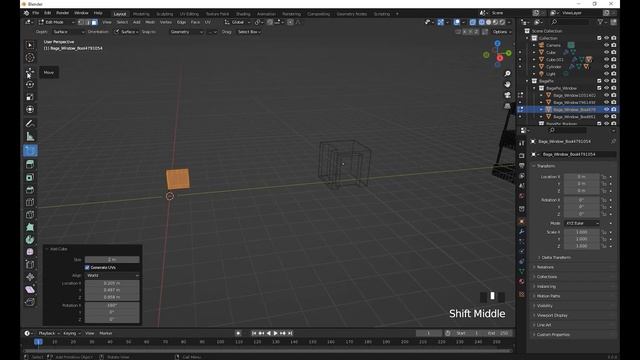Image resolution: width=640 pixels, height=360 pixels.
Task: Select the active Add Cube tool
Action: click(30, 151)
